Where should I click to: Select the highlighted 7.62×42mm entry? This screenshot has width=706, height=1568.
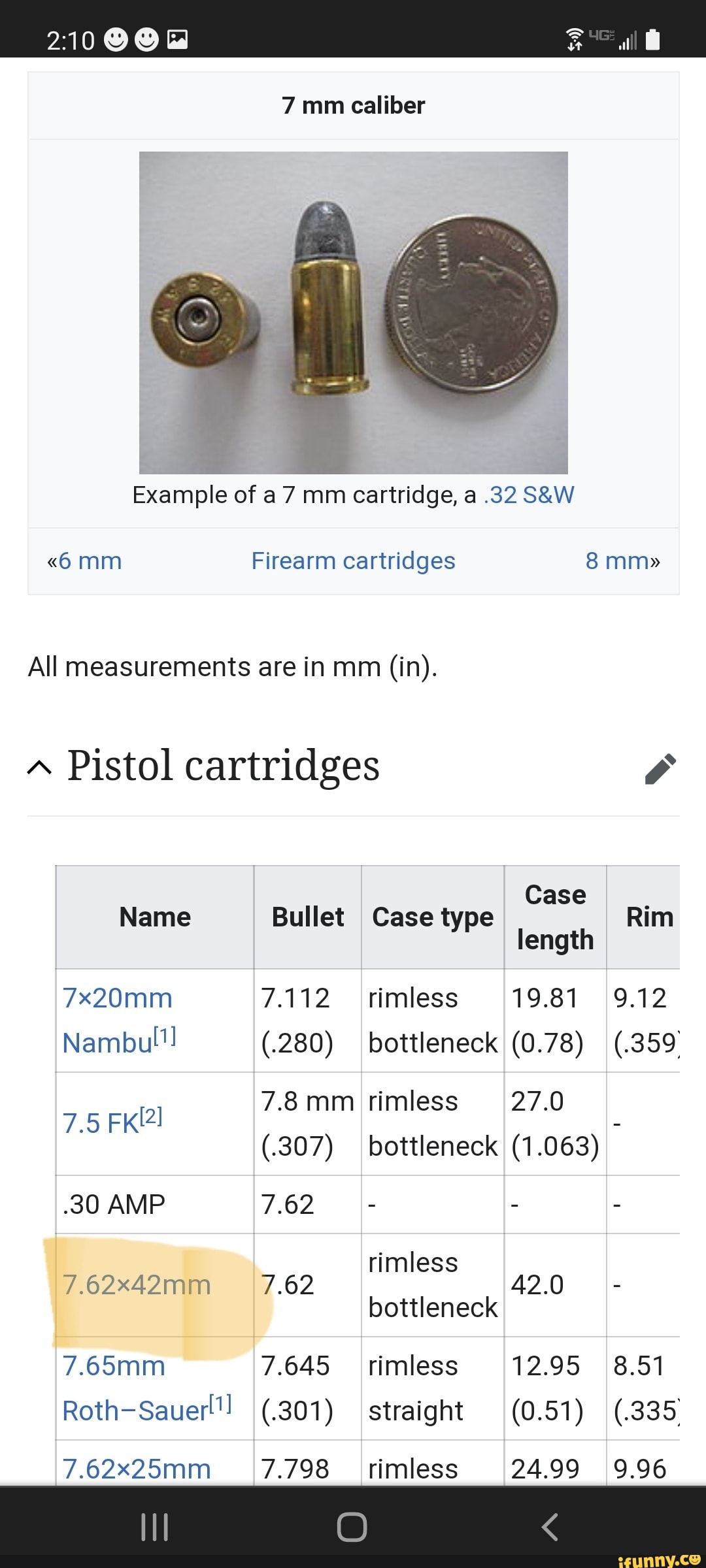[137, 1285]
